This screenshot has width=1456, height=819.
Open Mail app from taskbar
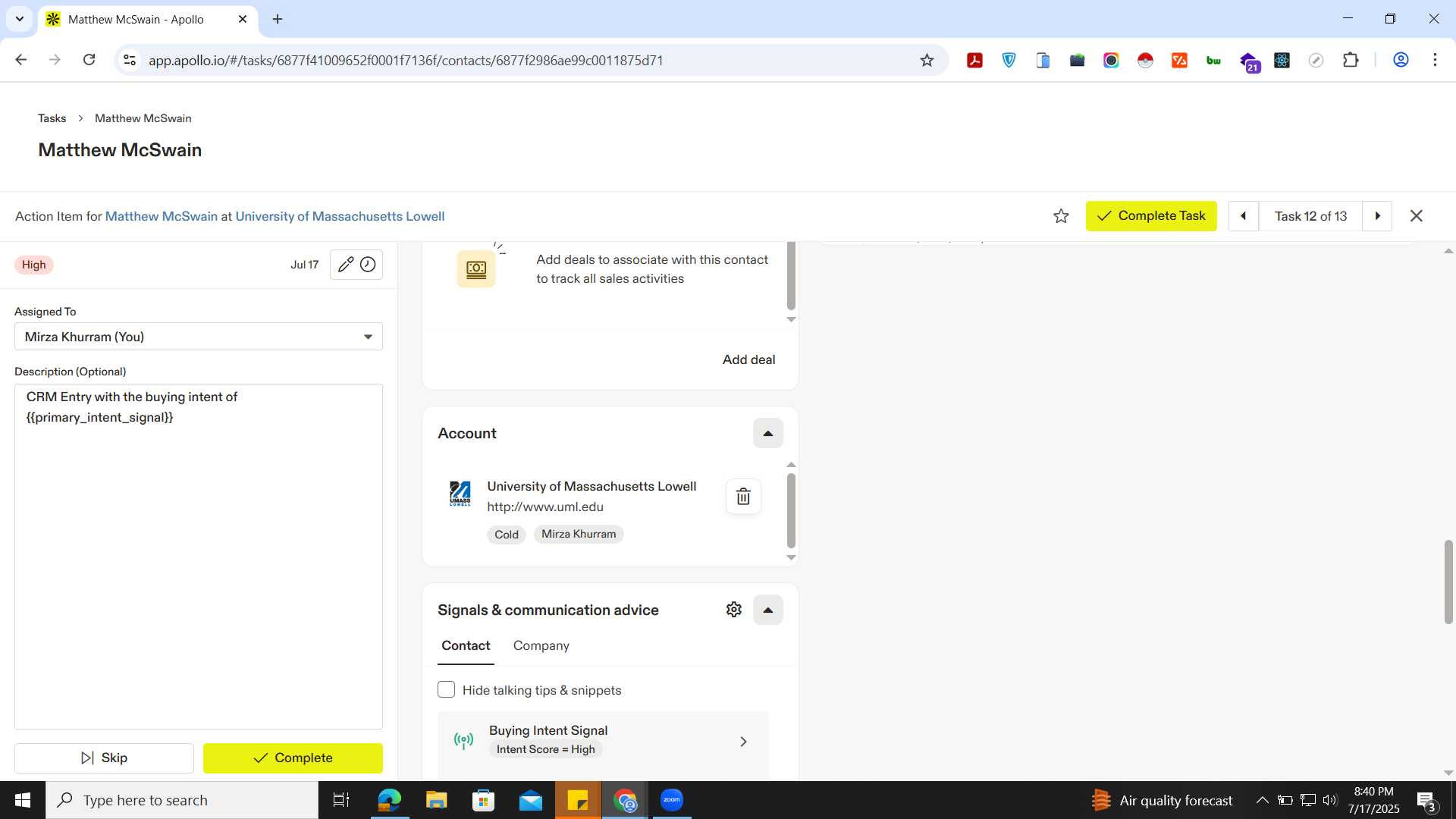(x=530, y=800)
